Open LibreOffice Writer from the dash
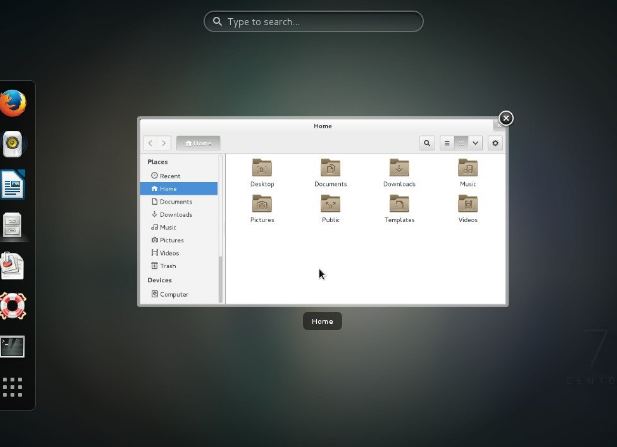This screenshot has width=617, height=447. [13, 184]
